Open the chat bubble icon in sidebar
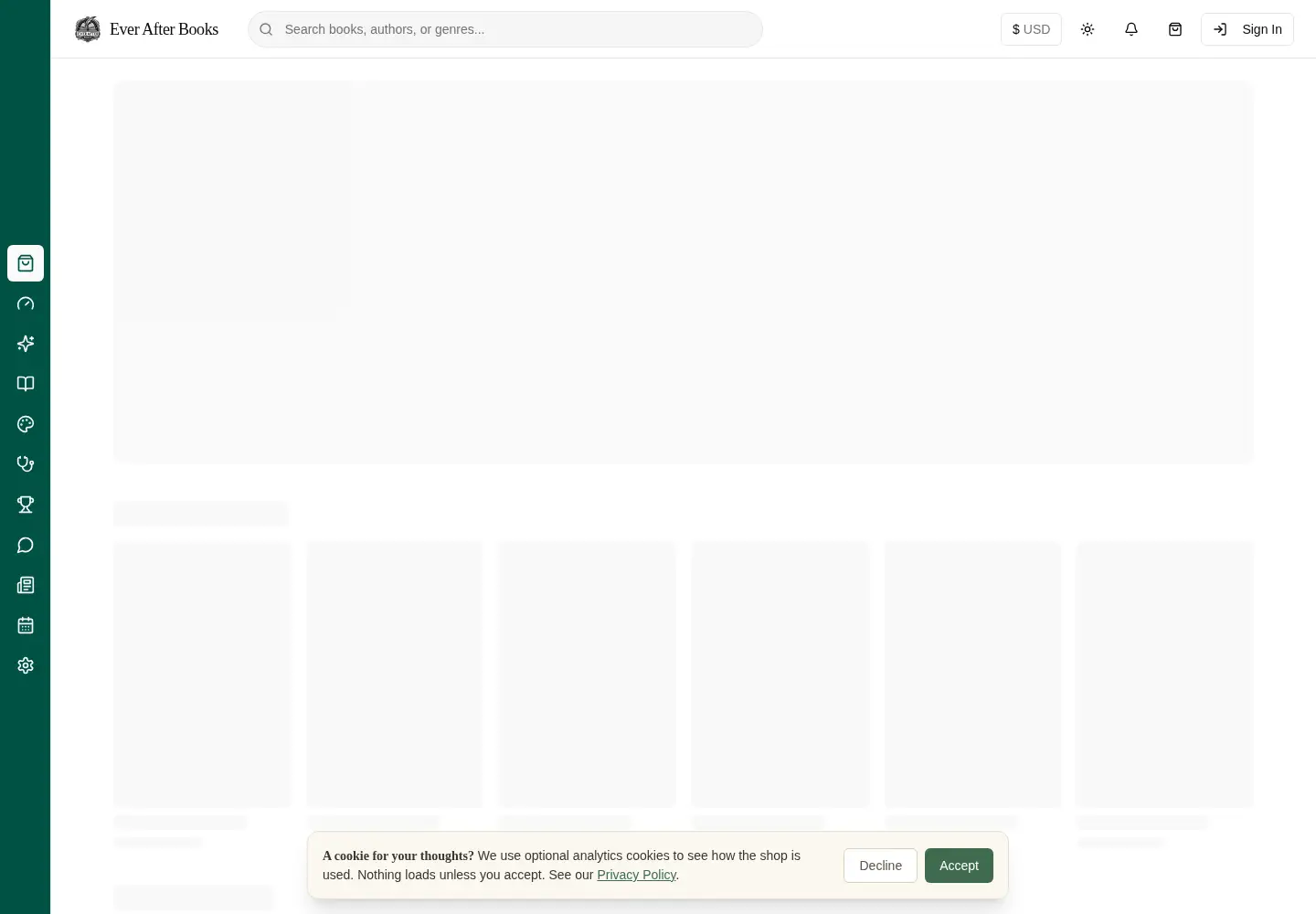The width and height of the screenshot is (1316, 914). point(26,545)
